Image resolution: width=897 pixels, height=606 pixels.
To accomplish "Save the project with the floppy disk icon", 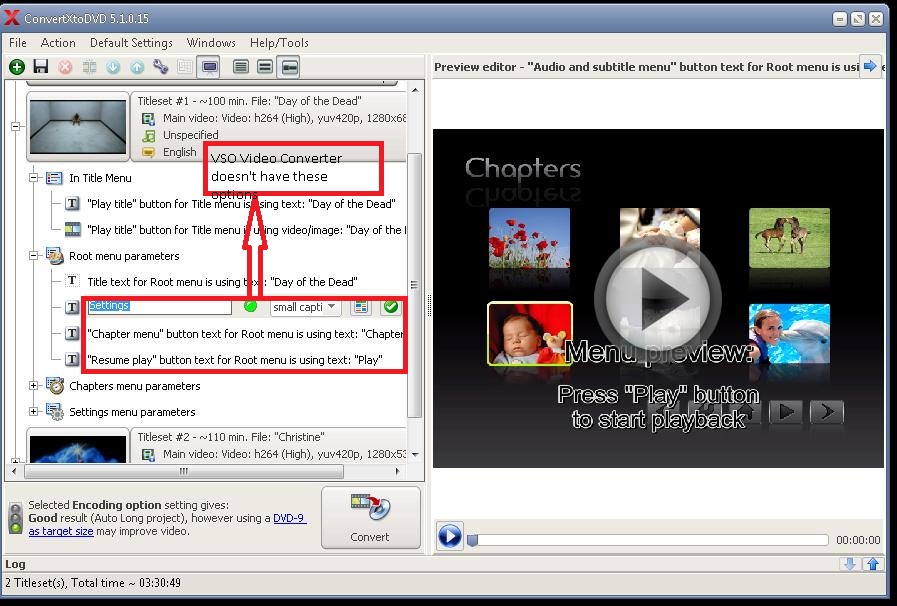I will (41, 67).
